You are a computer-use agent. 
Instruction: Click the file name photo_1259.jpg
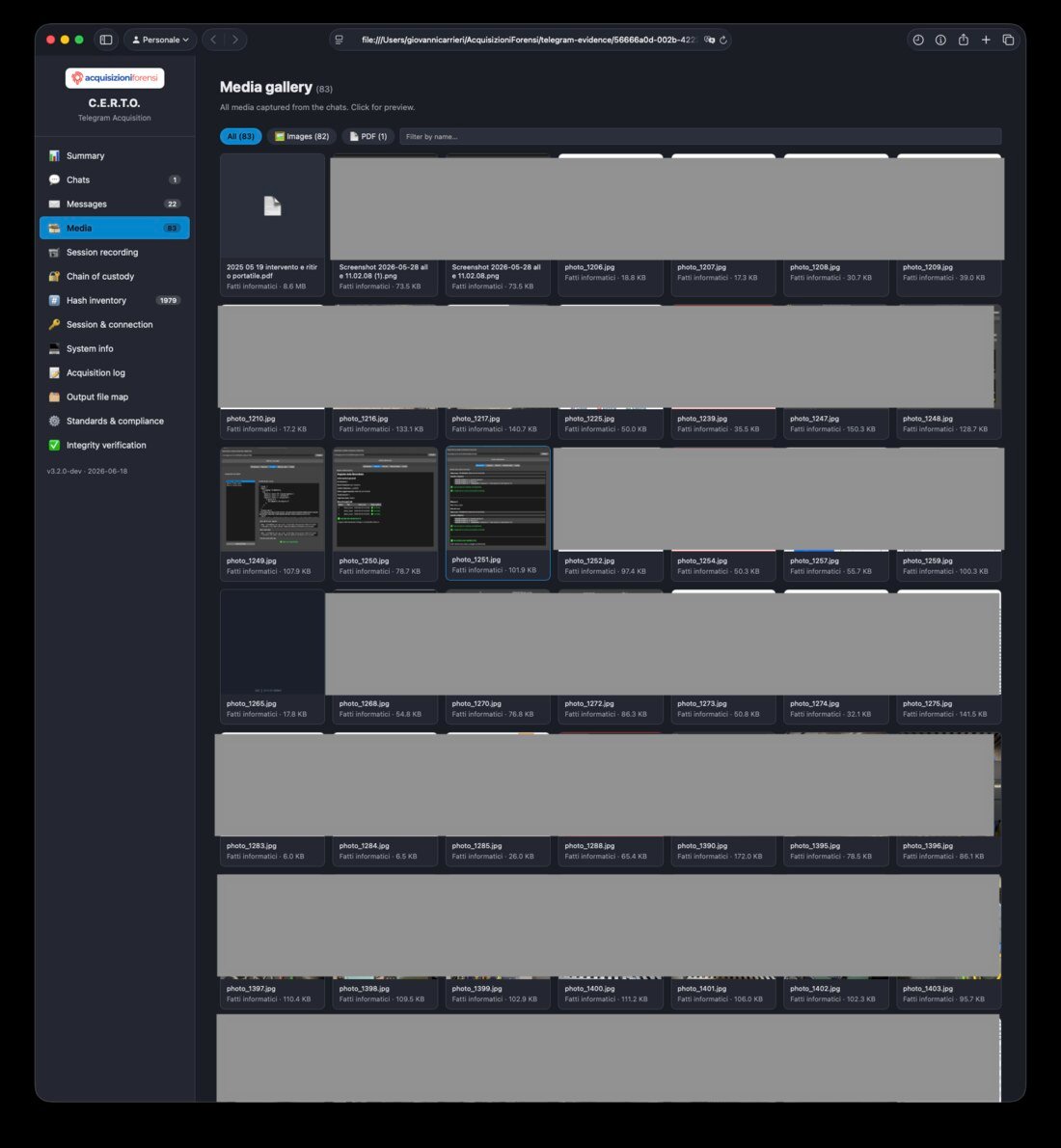coord(928,560)
